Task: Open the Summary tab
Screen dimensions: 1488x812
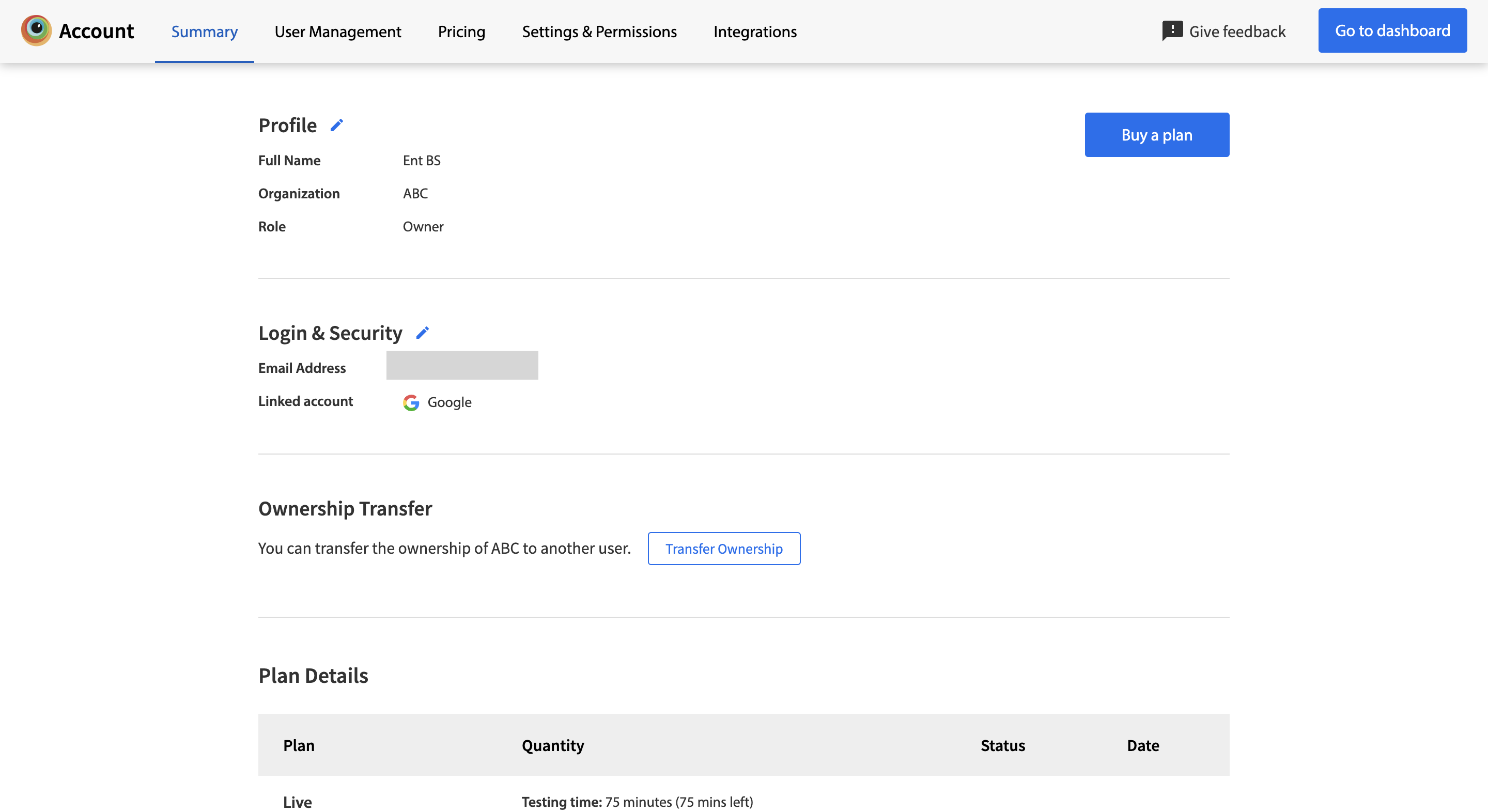Action: [x=204, y=31]
